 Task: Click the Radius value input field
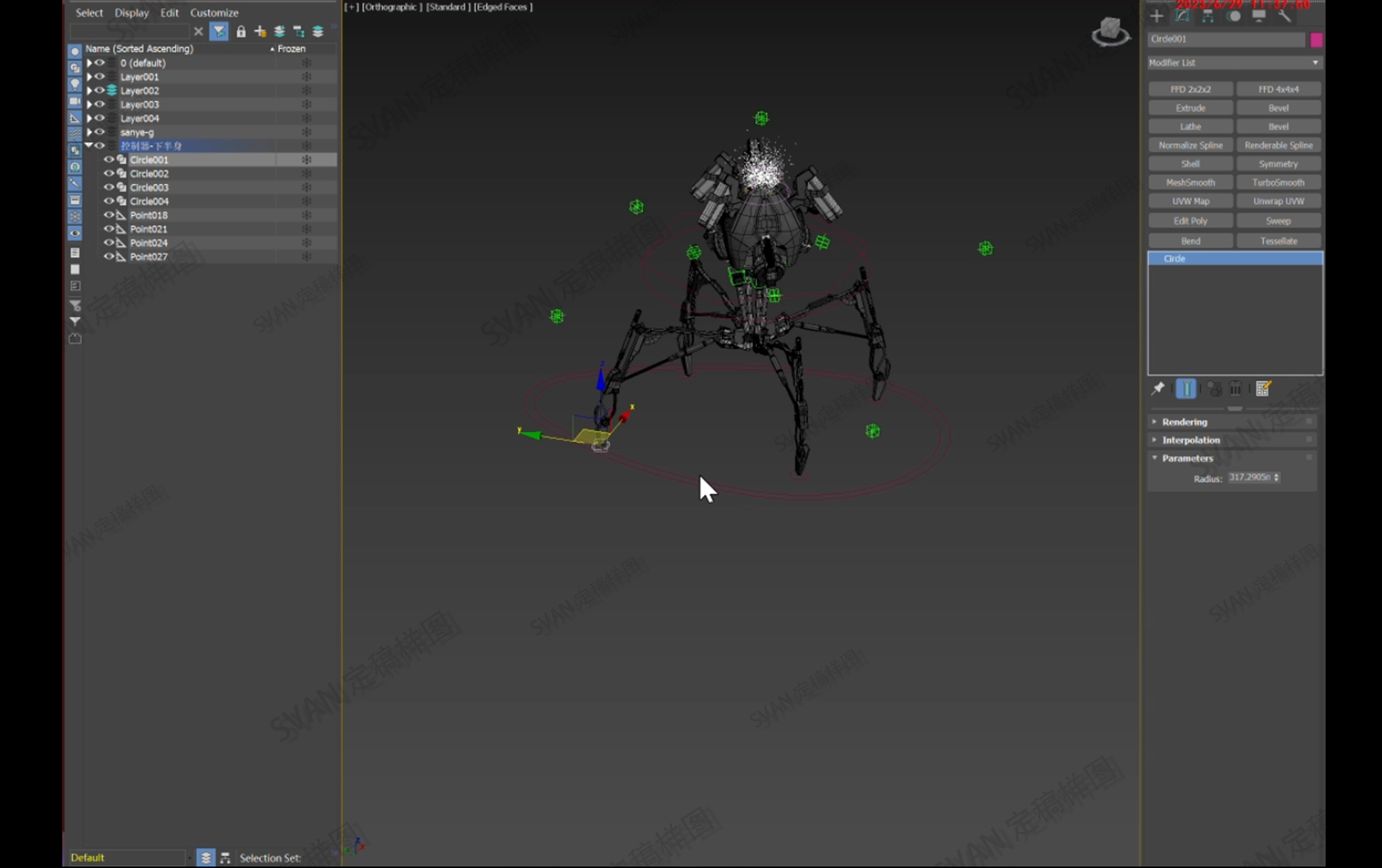pyautogui.click(x=1250, y=477)
